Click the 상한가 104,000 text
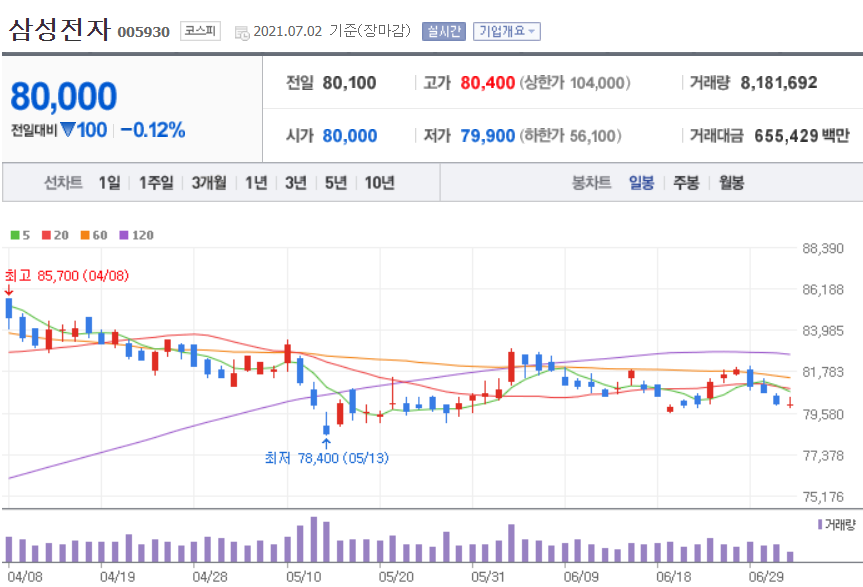 (575, 83)
